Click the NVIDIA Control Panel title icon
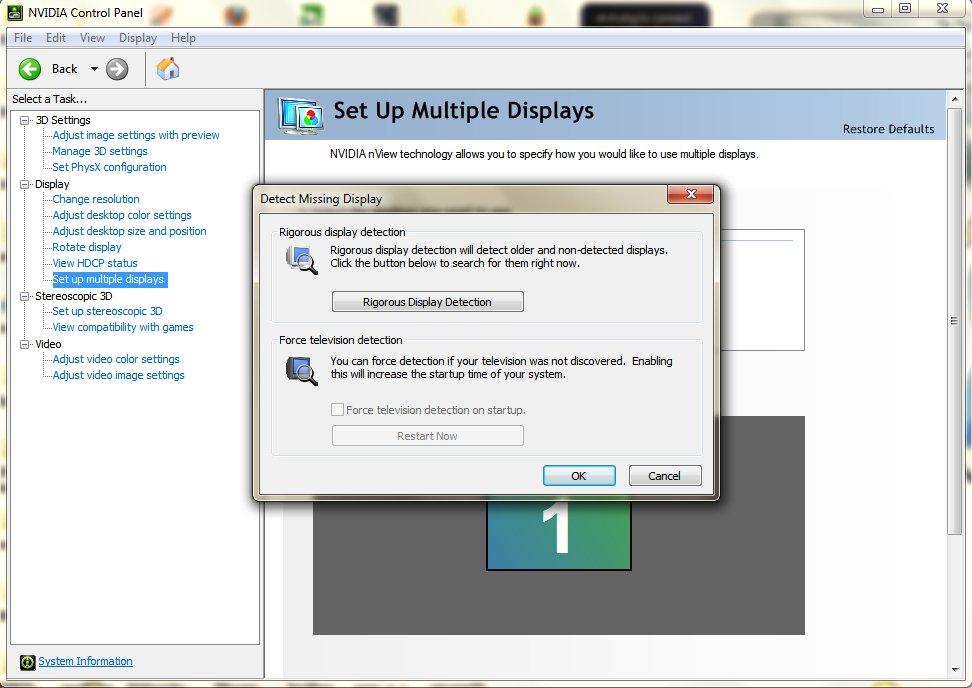Viewport: 972px width, 688px height. (x=15, y=12)
